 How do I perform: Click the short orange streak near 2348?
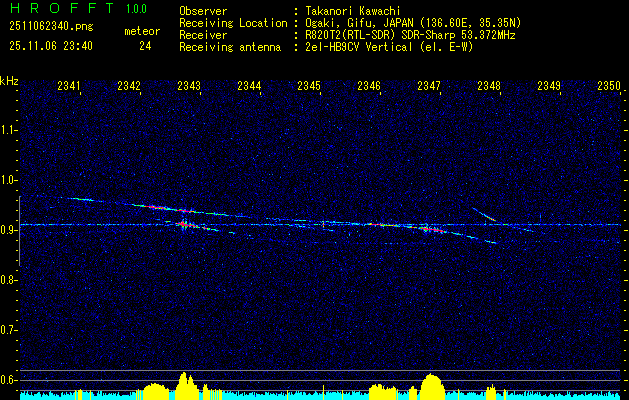click(x=490, y=217)
